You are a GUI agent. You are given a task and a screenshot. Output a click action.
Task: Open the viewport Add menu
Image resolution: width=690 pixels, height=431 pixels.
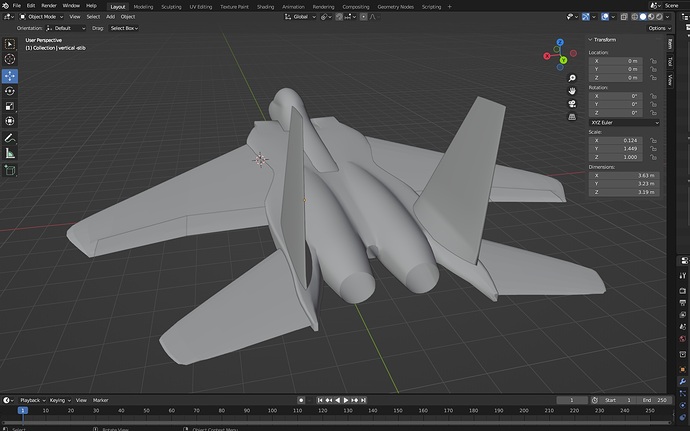(110, 17)
